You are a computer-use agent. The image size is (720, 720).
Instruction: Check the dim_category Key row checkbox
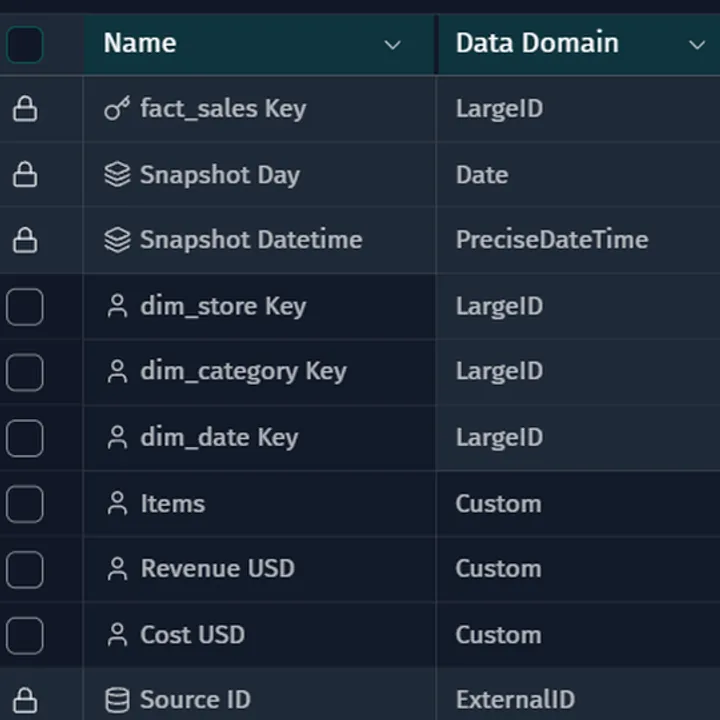(25, 372)
